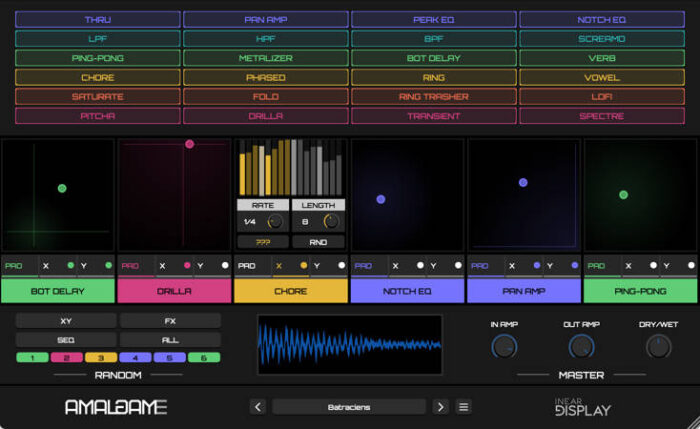The height and width of the screenshot is (429, 700).
Task: Open the preset list menu icon
Action: pos(463,407)
